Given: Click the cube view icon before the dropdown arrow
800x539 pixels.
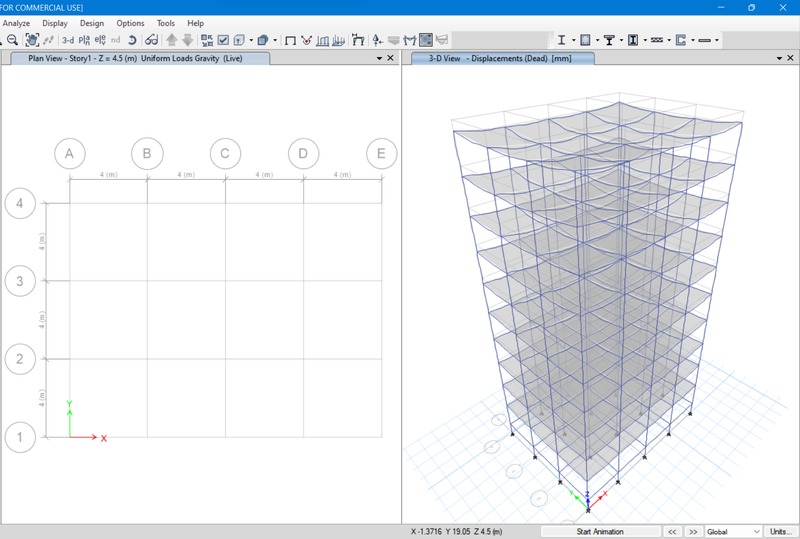Looking at the screenshot, I should 239,40.
